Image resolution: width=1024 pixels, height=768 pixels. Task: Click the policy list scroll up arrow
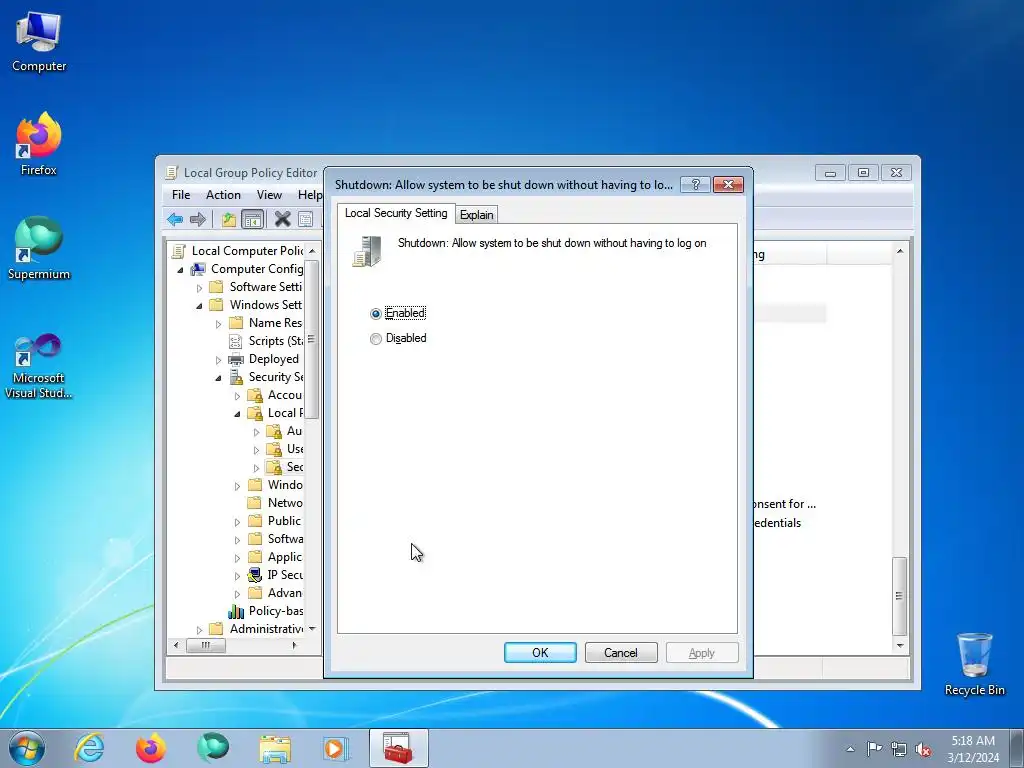[899, 251]
